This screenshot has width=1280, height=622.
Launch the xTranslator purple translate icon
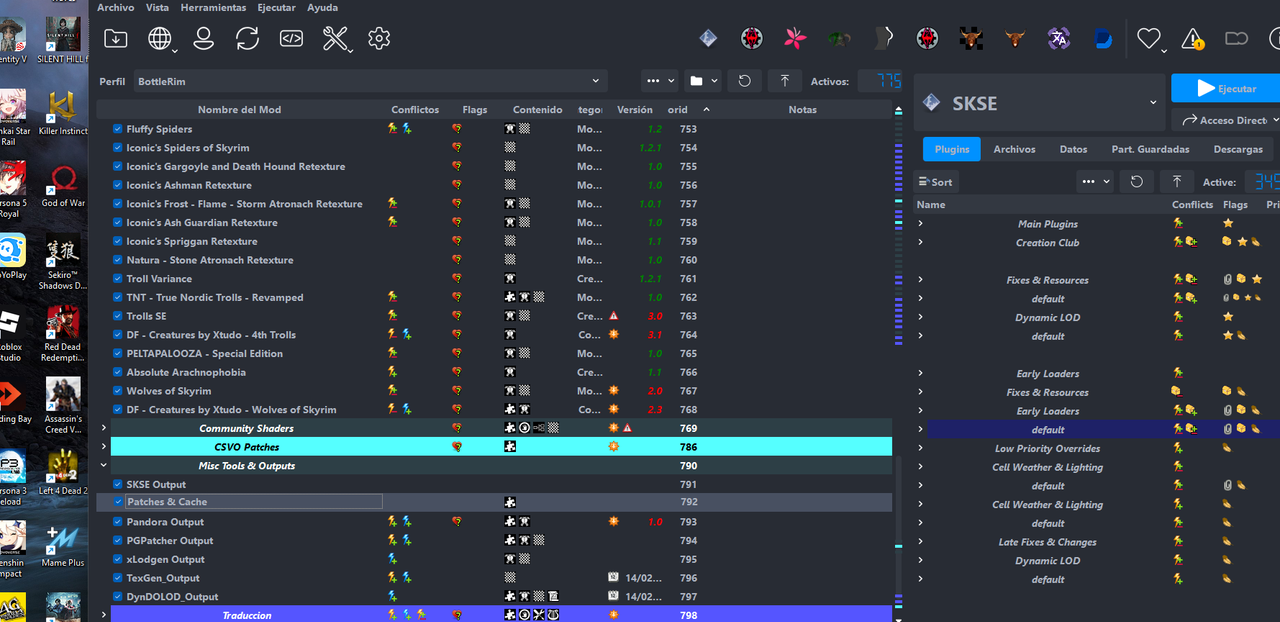[1059, 39]
